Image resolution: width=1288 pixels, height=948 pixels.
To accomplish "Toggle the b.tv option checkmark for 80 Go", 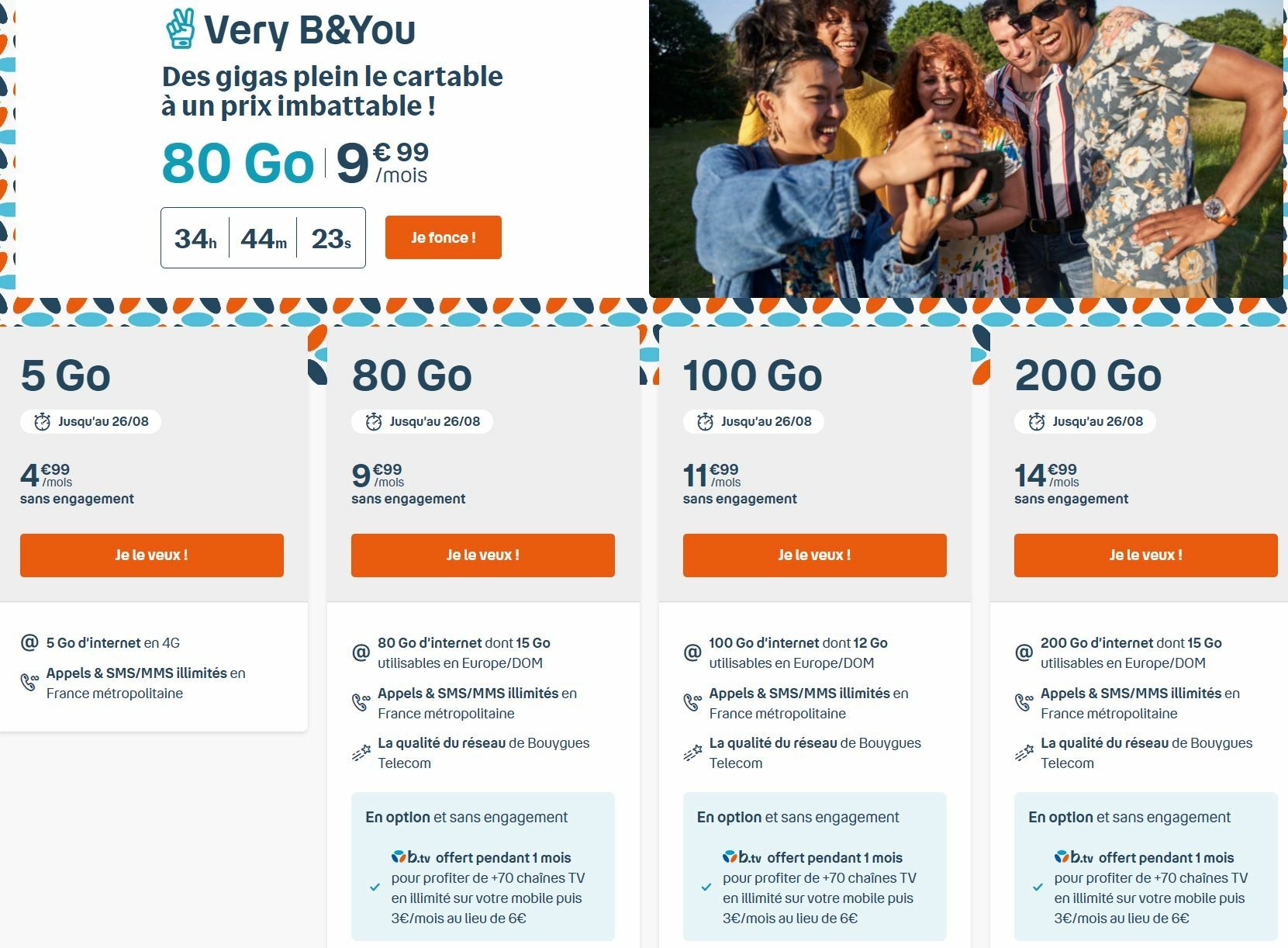I will [x=375, y=887].
